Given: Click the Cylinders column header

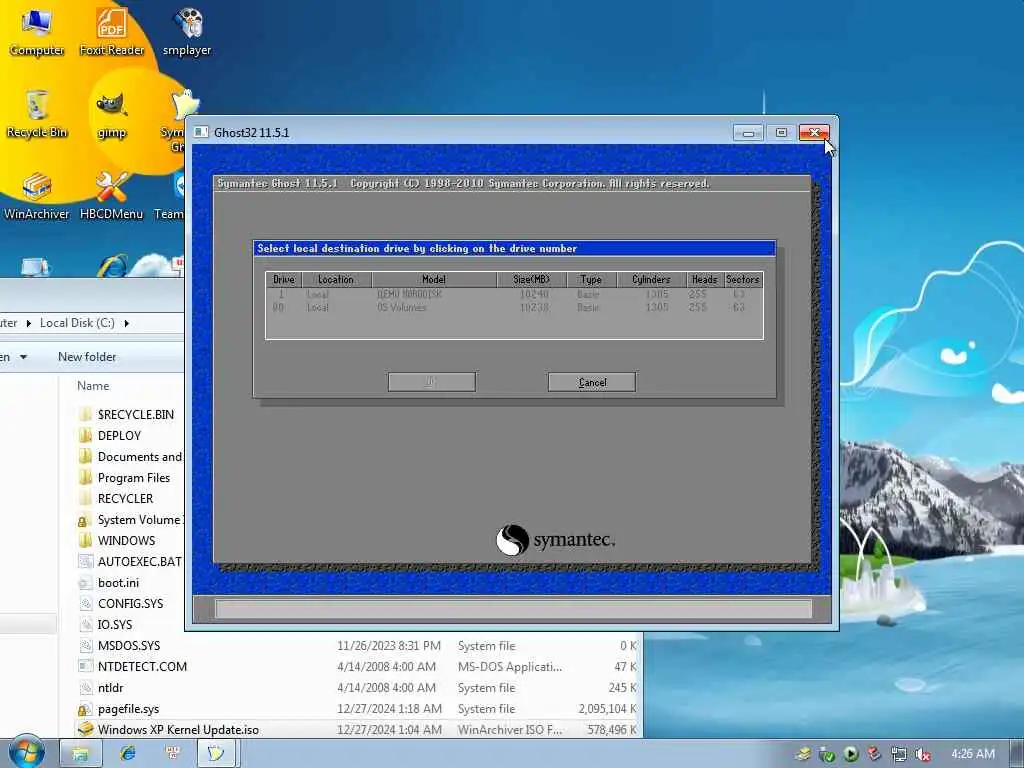Looking at the screenshot, I should tap(651, 280).
